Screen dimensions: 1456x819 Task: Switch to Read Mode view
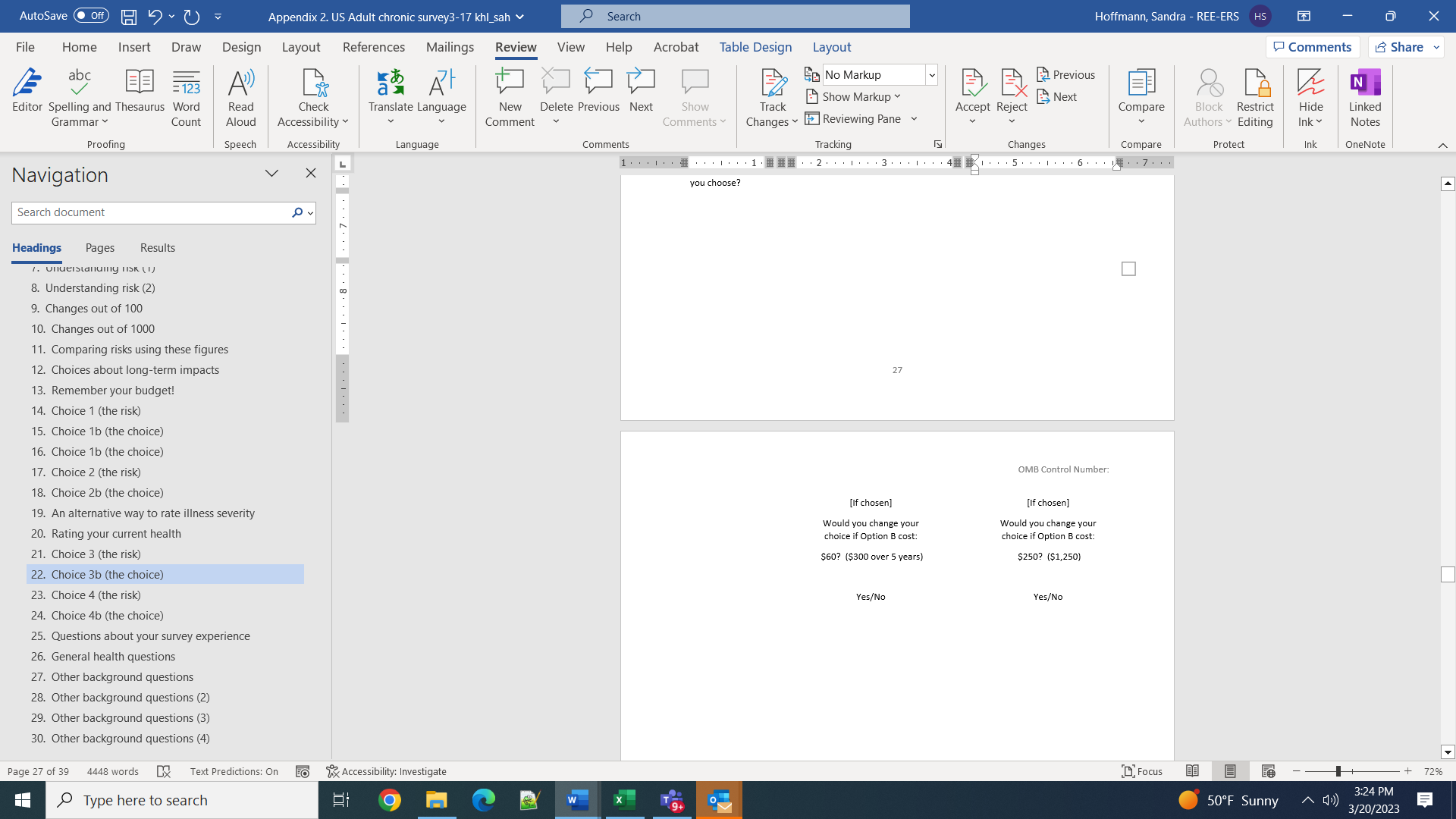(1192, 771)
